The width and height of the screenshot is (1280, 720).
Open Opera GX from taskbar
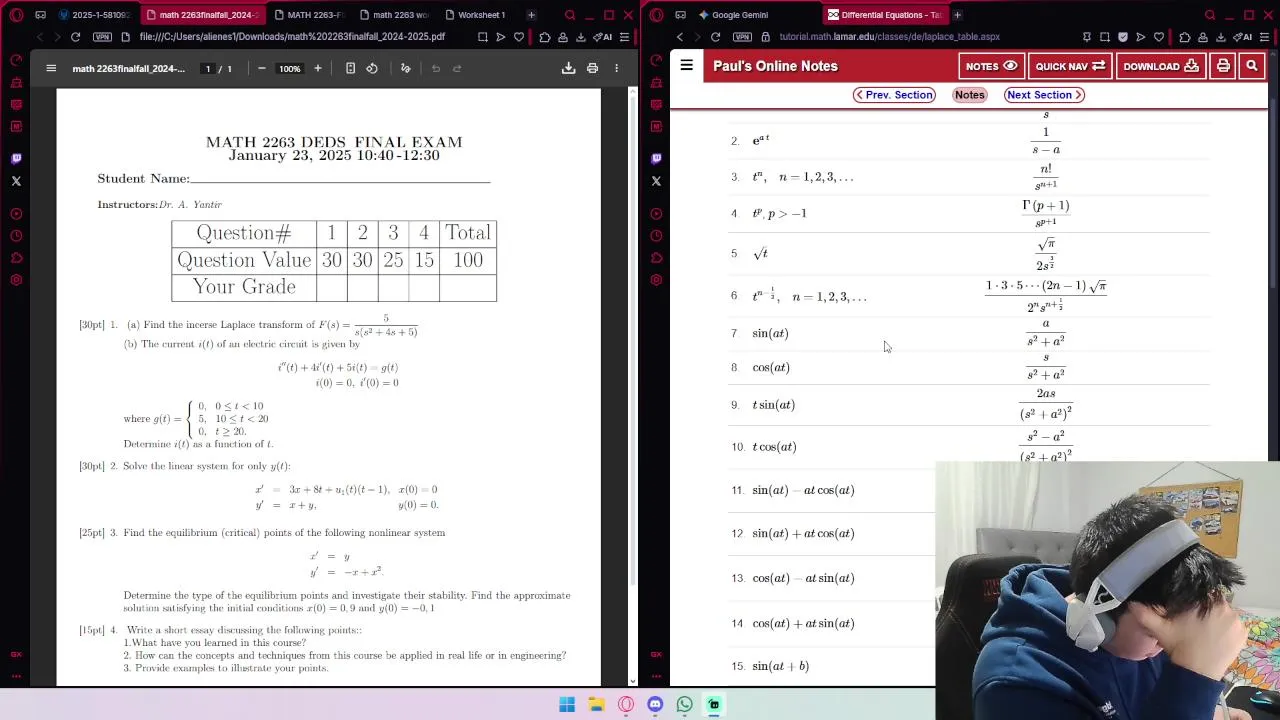pos(626,704)
